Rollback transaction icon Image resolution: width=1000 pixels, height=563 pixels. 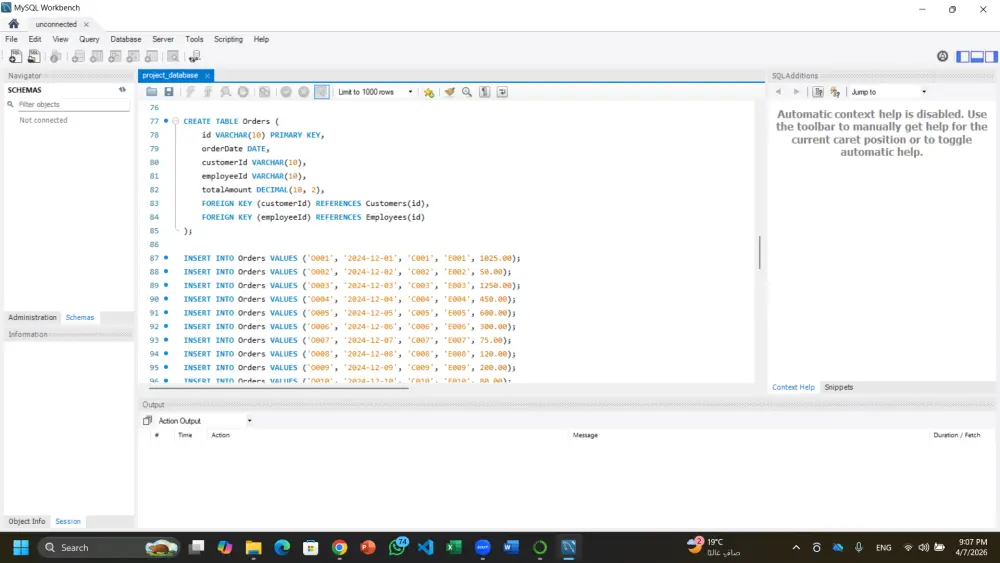pyautogui.click(x=304, y=92)
